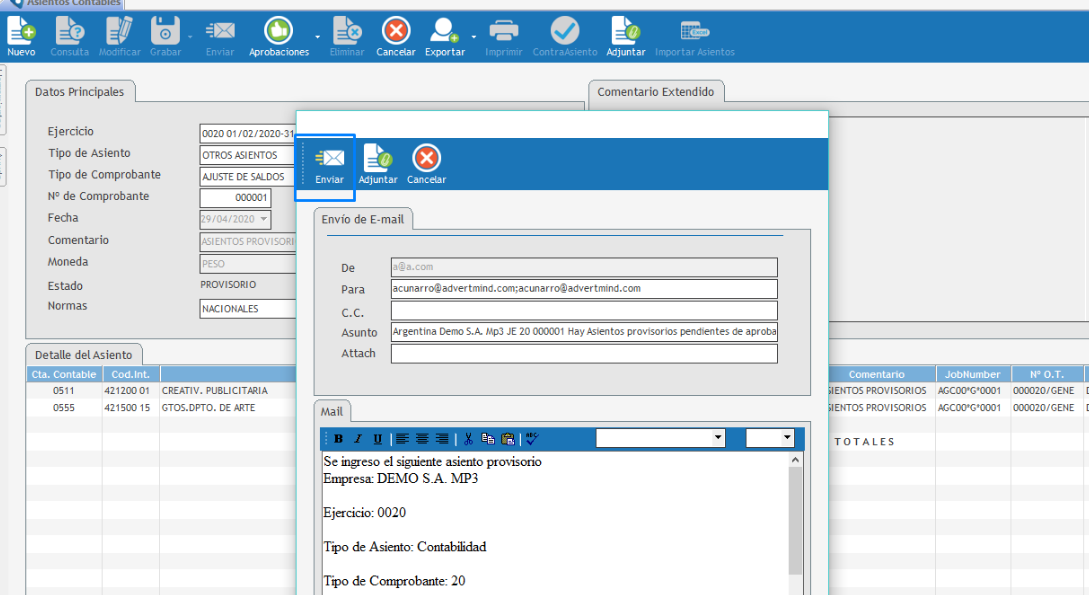Toggle bold formatting in mail editor
Image resolution: width=1089 pixels, height=595 pixels.
[339, 438]
